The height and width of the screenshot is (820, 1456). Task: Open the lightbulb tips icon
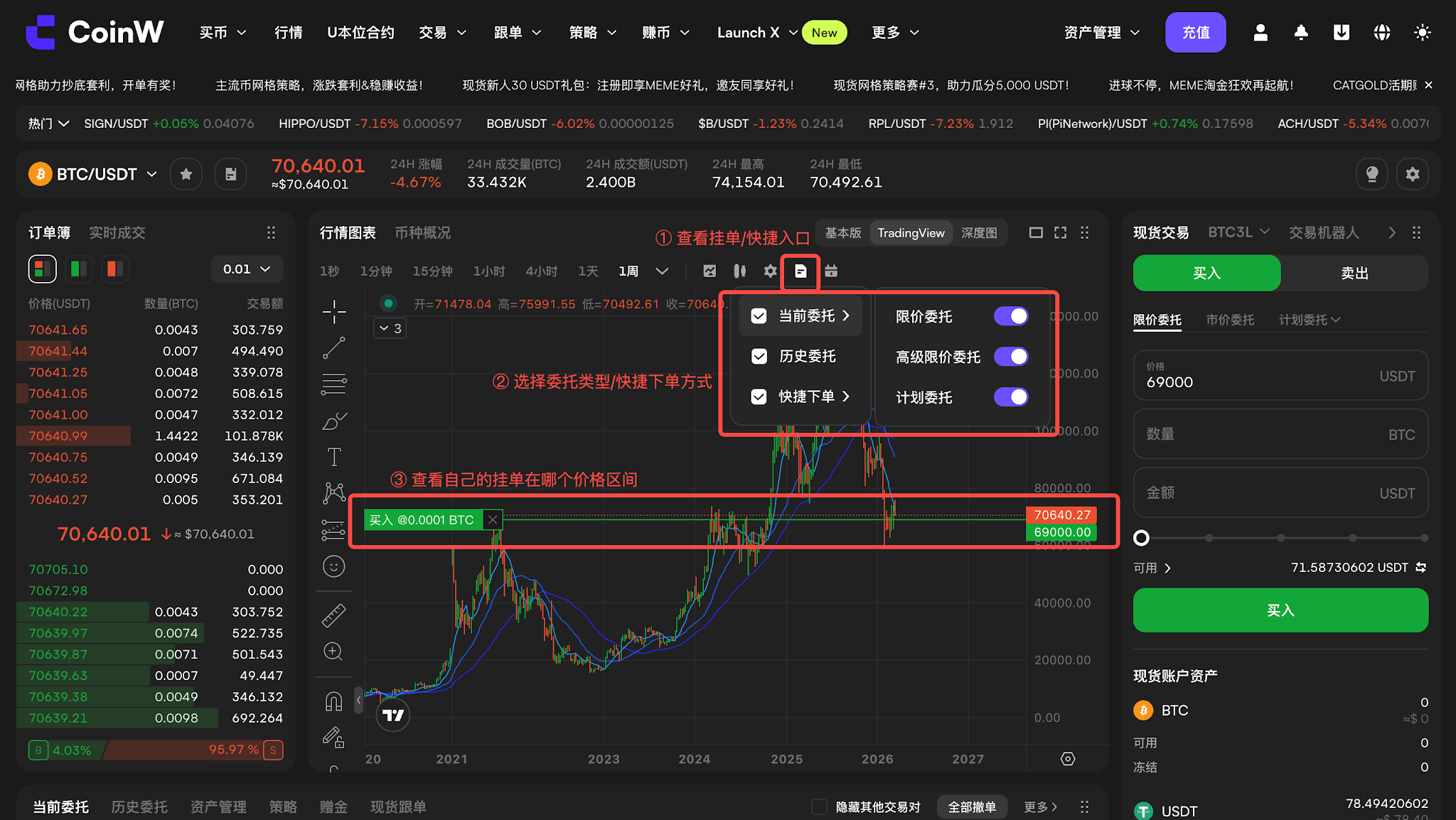click(1372, 174)
